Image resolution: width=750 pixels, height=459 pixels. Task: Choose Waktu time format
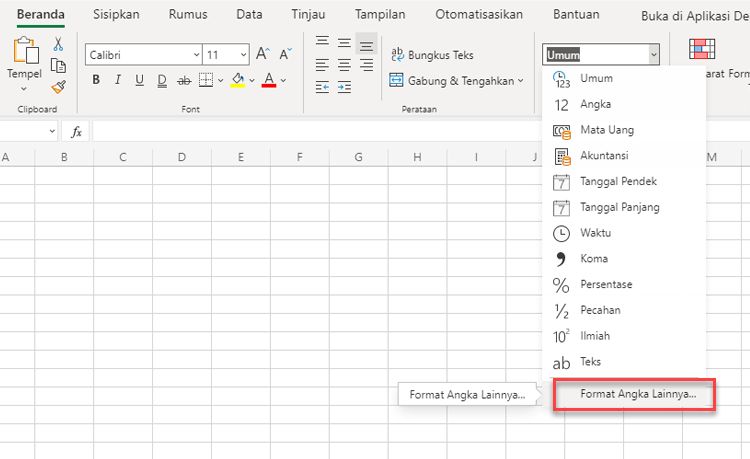click(624, 233)
